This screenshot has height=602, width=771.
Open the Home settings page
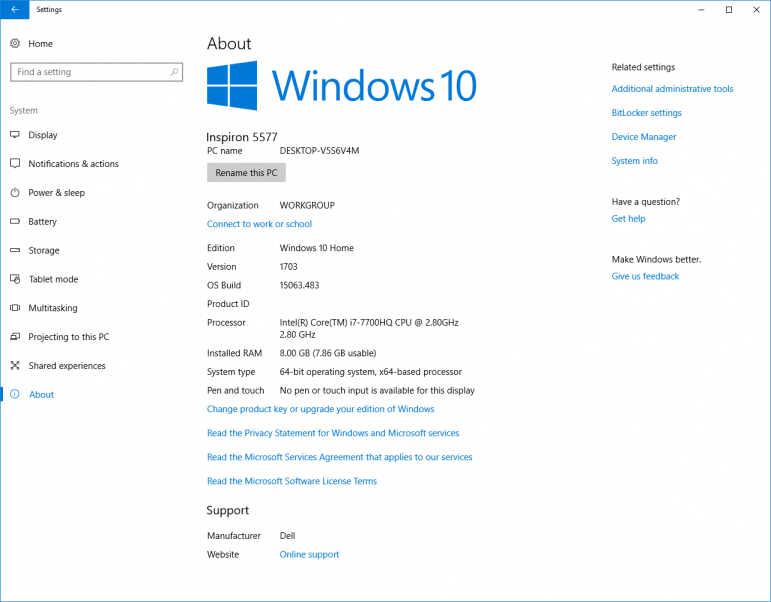point(40,43)
